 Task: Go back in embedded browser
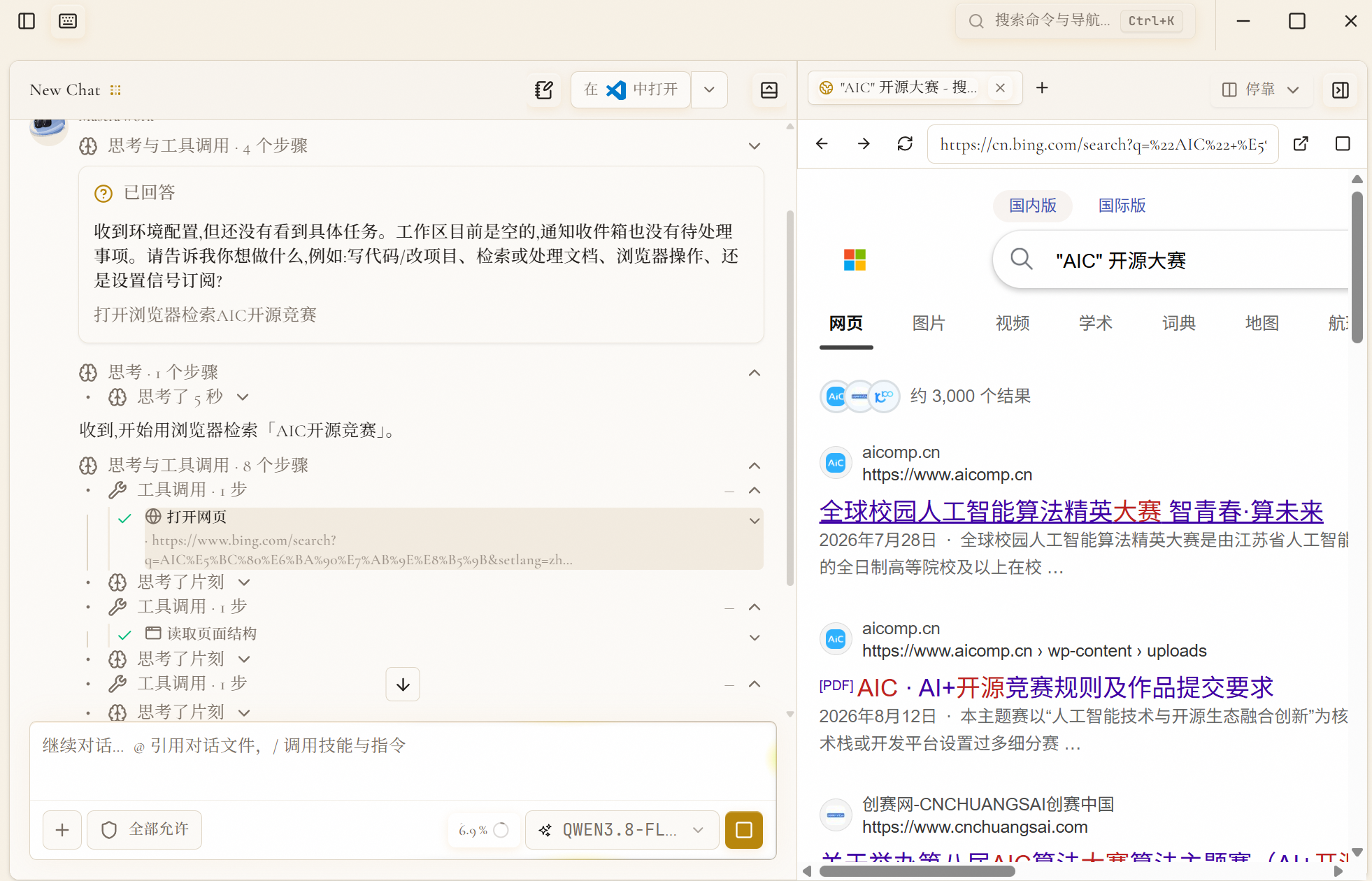(822, 143)
